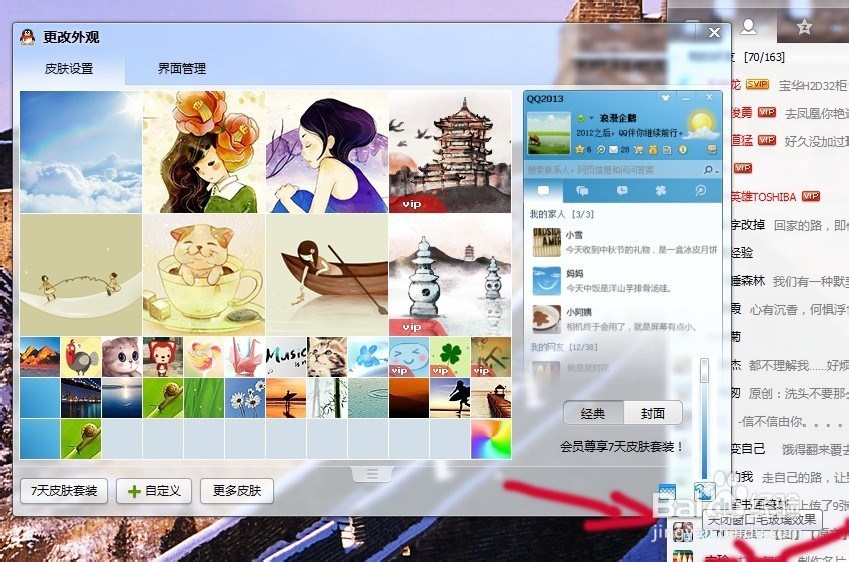Switch preview to 经典 mode
Viewport: 849px width, 562px height.
[x=593, y=414]
